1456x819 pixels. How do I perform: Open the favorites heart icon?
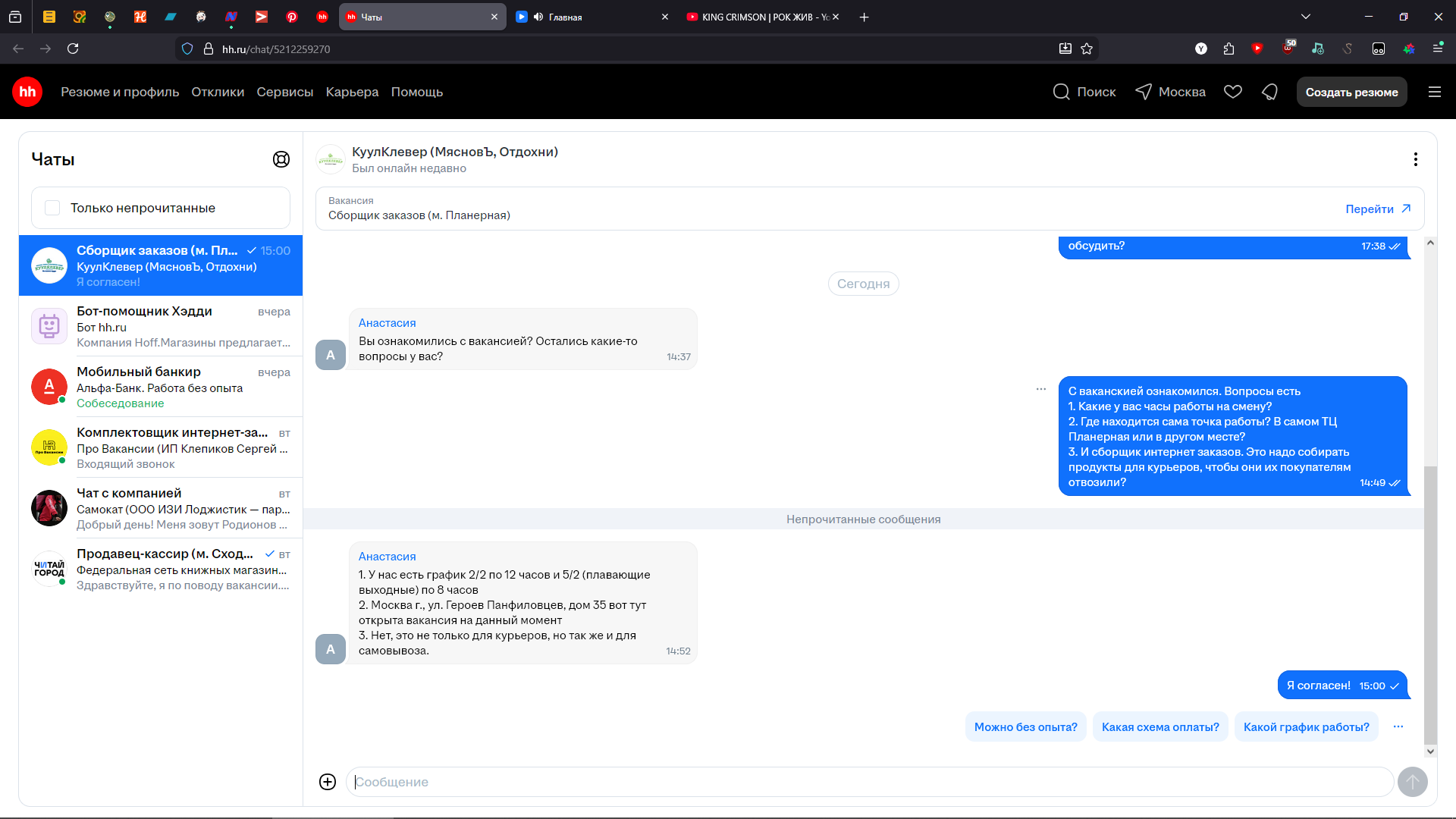pos(1233,92)
